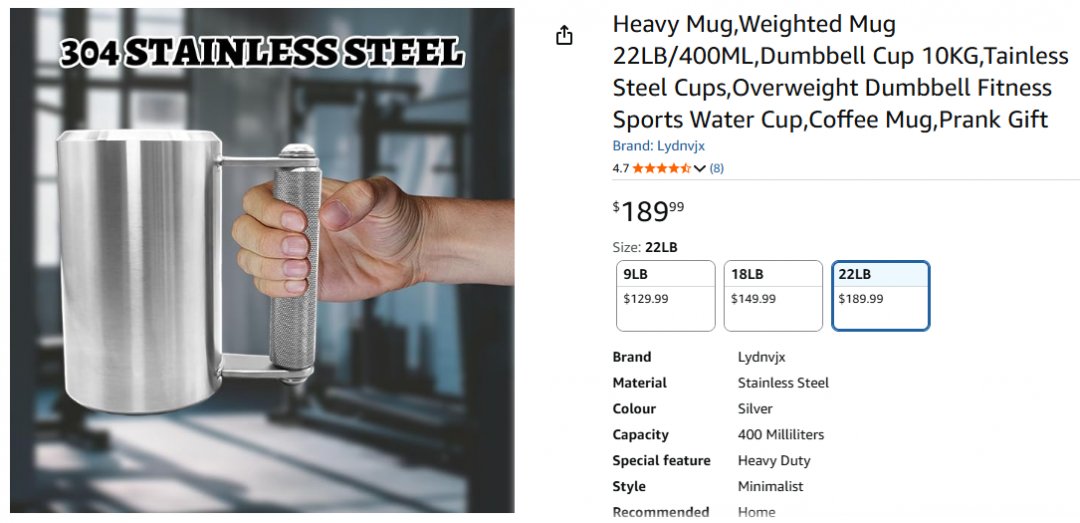Click the $189.99 main price
The width and height of the screenshot is (1080, 523).
click(x=649, y=211)
